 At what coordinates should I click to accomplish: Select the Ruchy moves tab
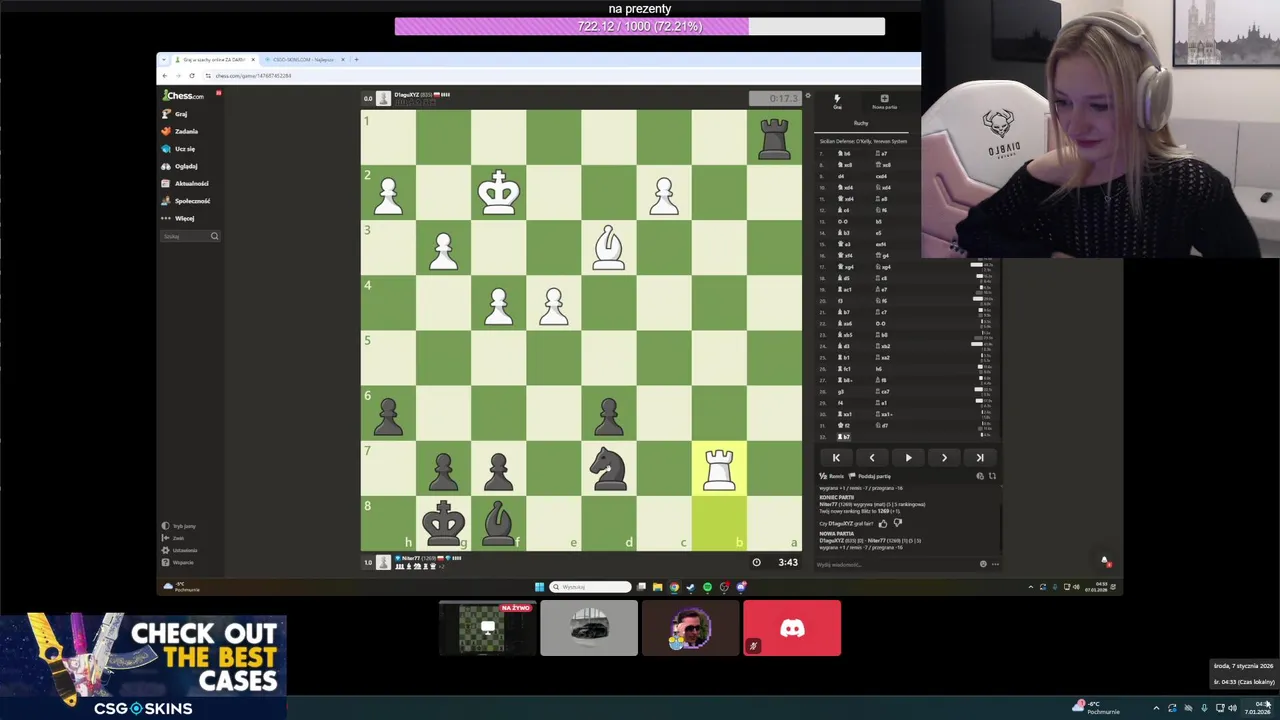coord(861,123)
